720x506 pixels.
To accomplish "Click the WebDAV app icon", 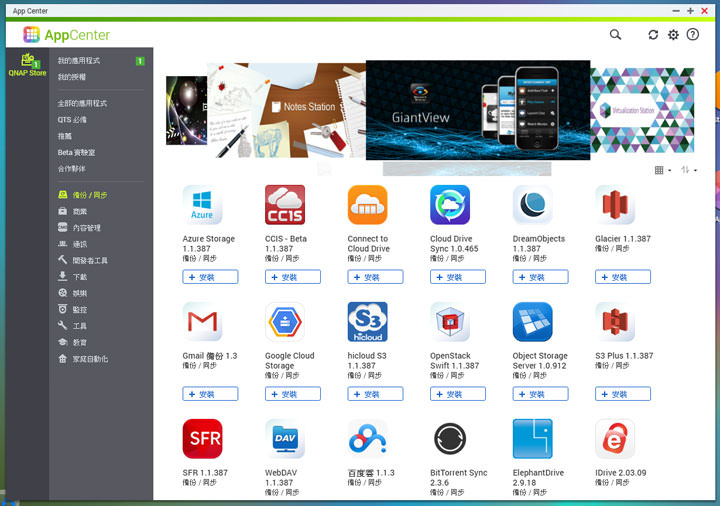I will [285, 439].
